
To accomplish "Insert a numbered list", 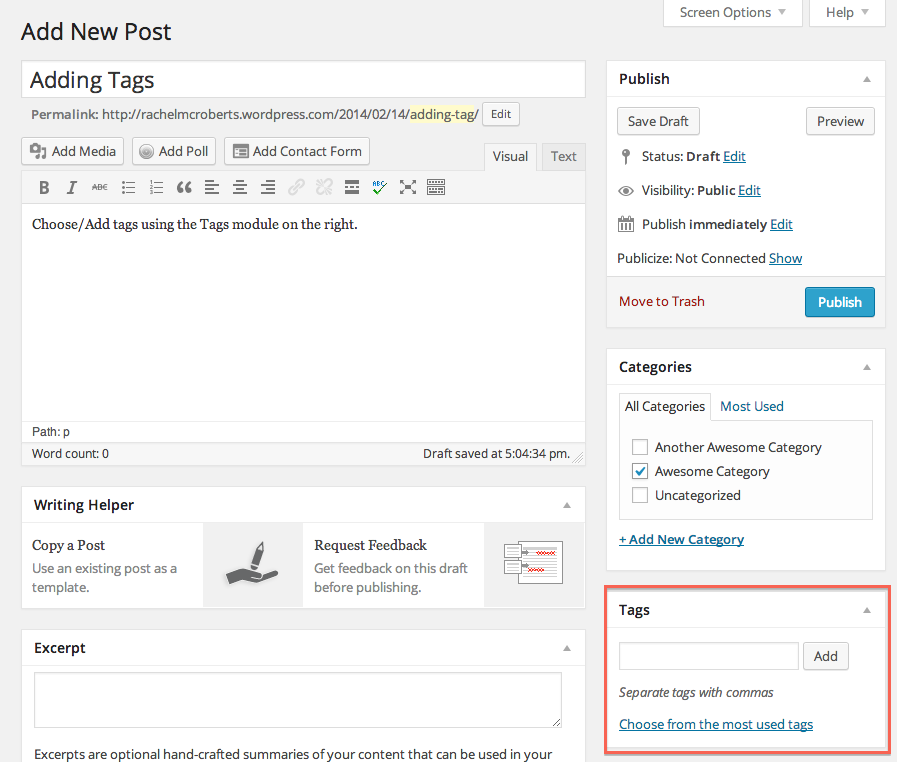I will point(156,187).
